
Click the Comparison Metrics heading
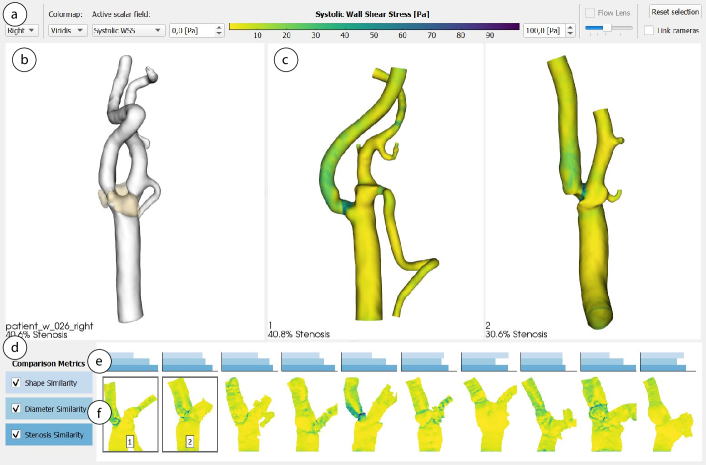(x=49, y=363)
